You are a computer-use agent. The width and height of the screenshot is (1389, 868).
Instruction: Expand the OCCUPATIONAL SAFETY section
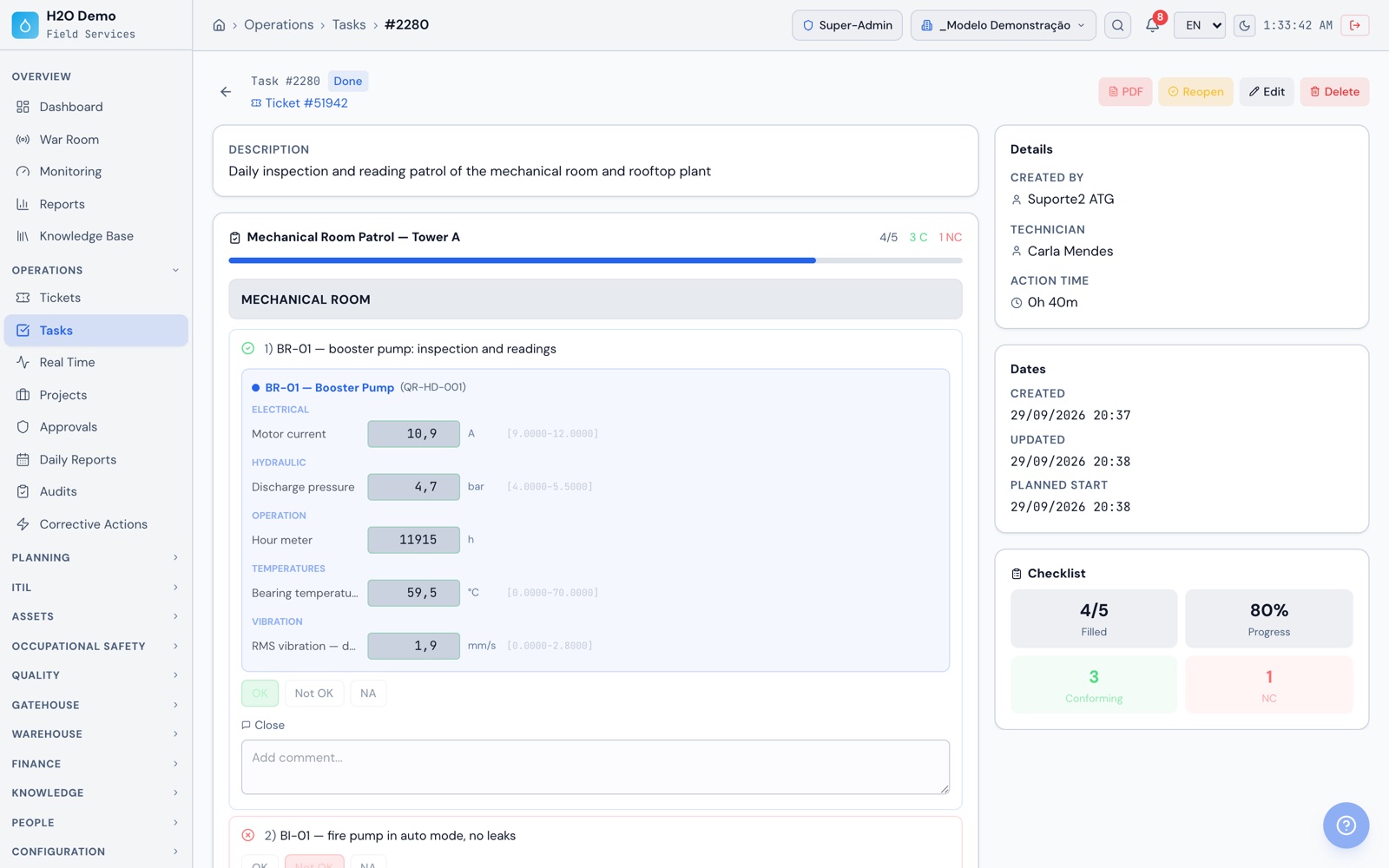click(x=95, y=646)
